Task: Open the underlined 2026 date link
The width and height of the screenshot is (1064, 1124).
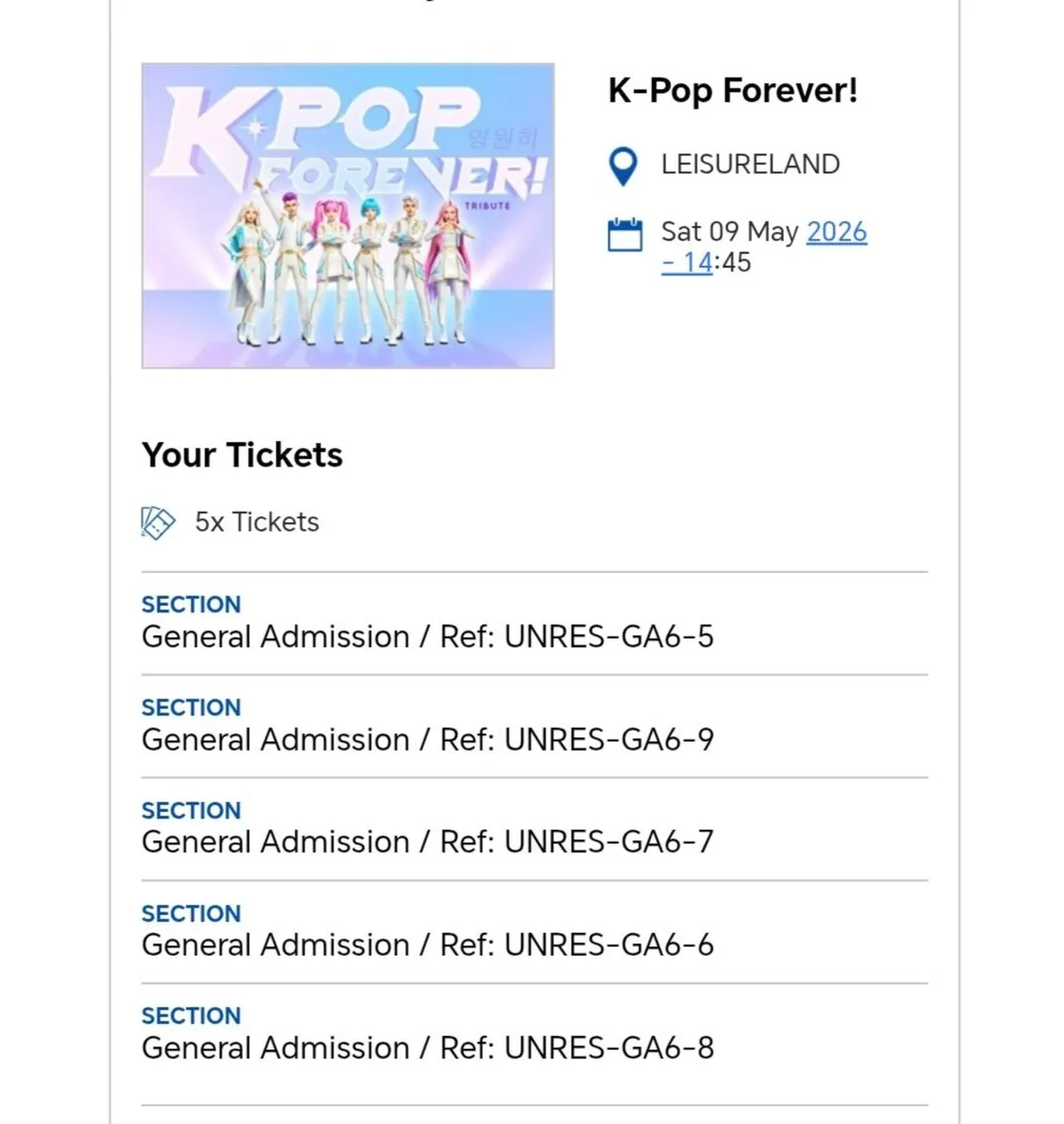Action: (x=835, y=232)
